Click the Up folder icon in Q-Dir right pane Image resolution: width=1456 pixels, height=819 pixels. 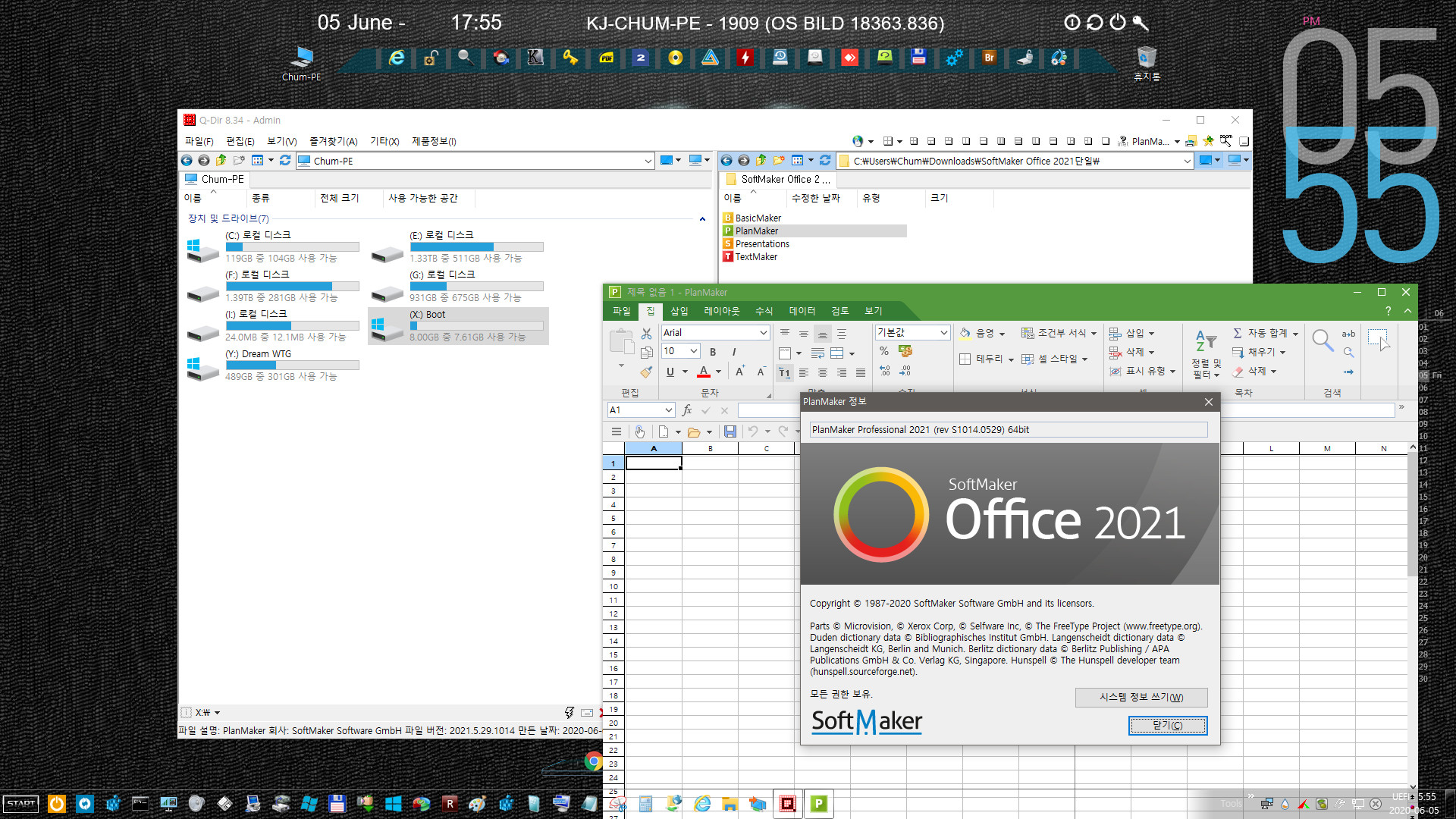click(761, 160)
